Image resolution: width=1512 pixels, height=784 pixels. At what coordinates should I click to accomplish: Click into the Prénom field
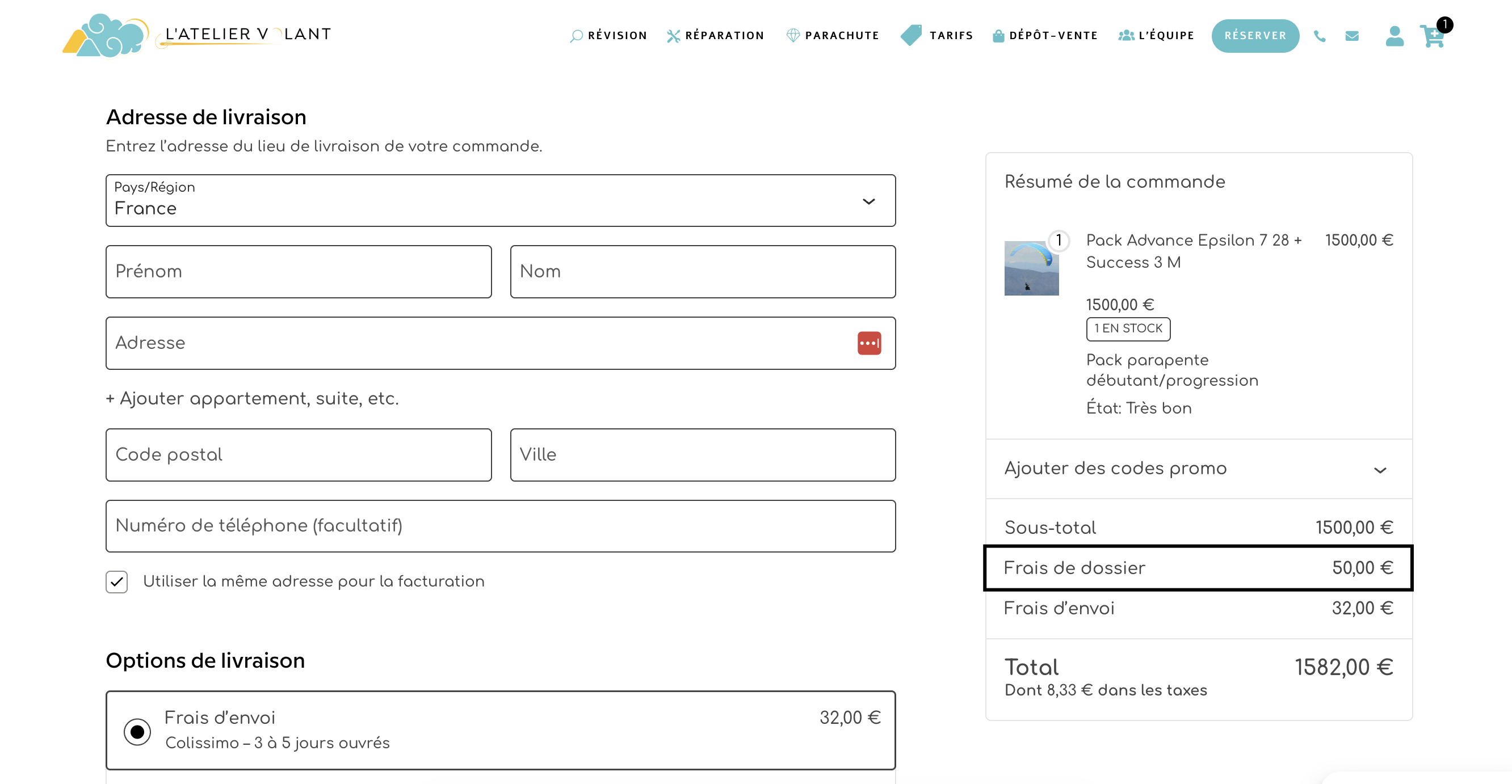298,272
